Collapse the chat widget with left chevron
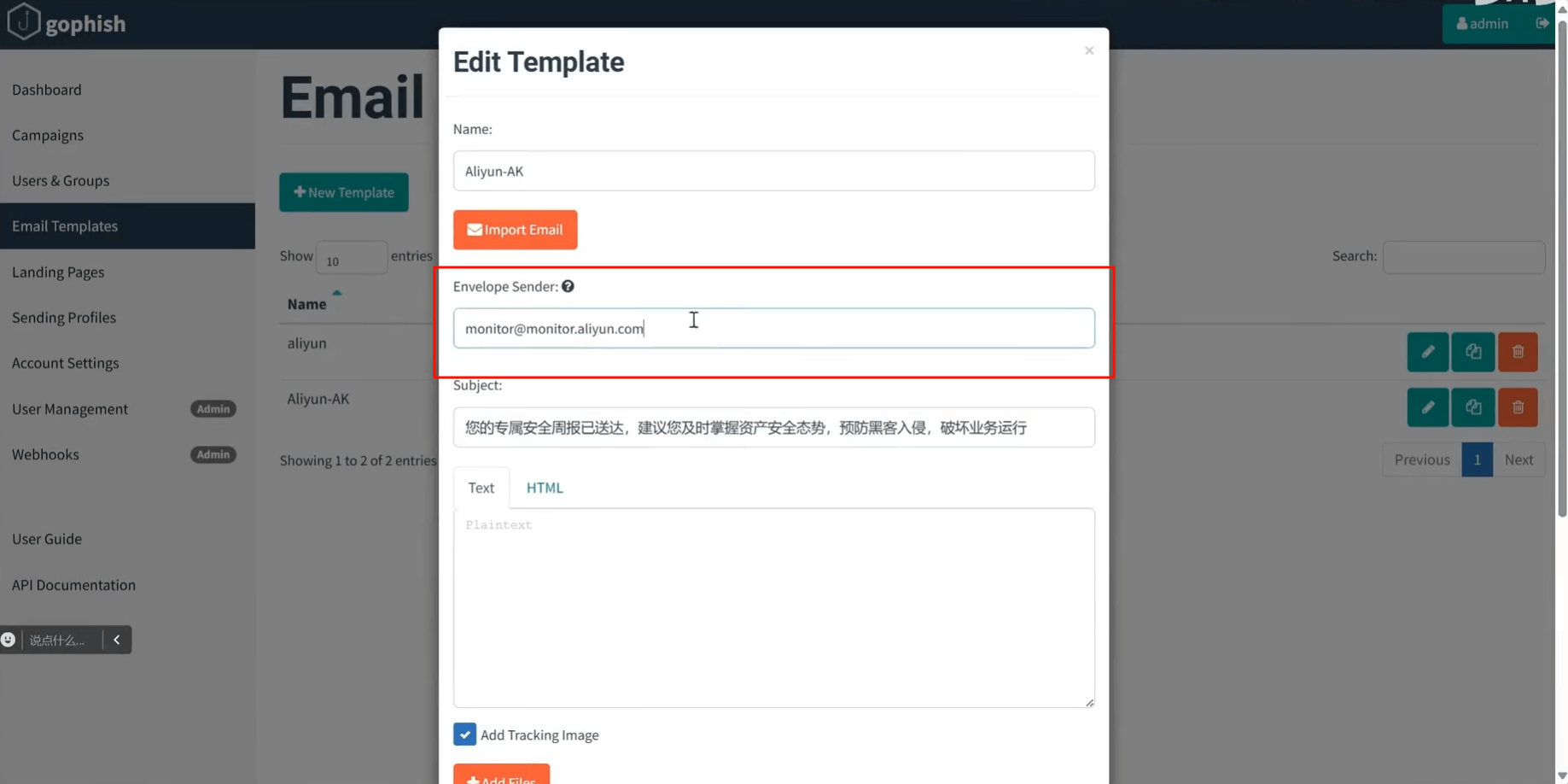Viewport: 1568px width, 784px height. point(117,640)
